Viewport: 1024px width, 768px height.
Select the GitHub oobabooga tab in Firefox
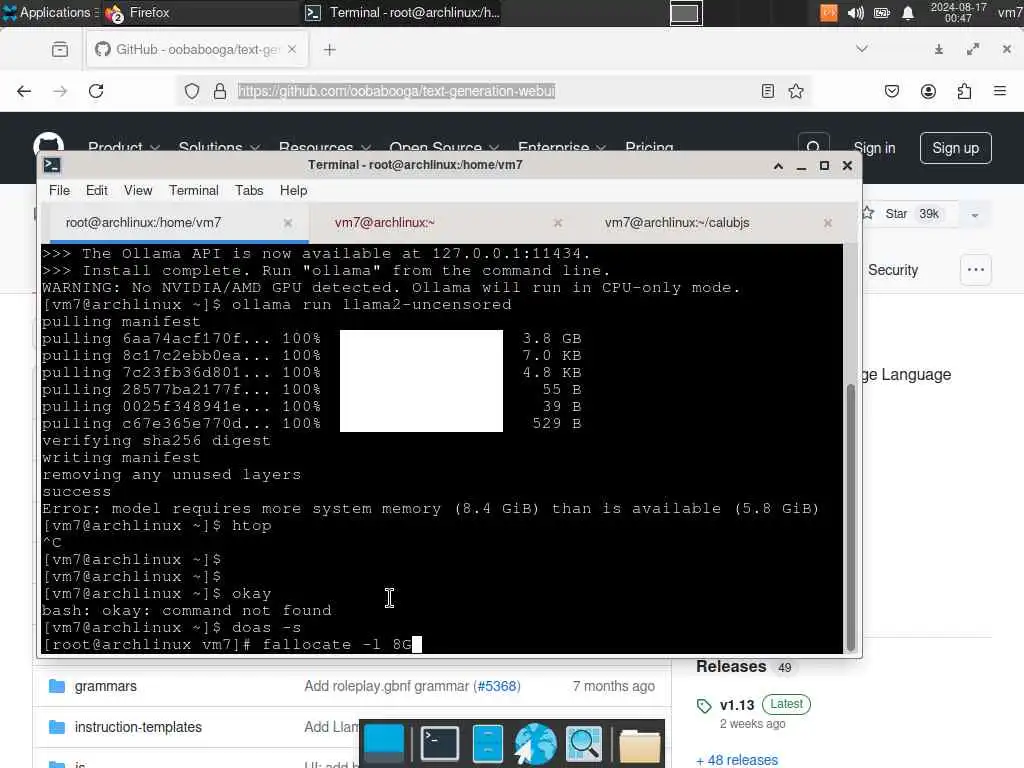pos(196,49)
